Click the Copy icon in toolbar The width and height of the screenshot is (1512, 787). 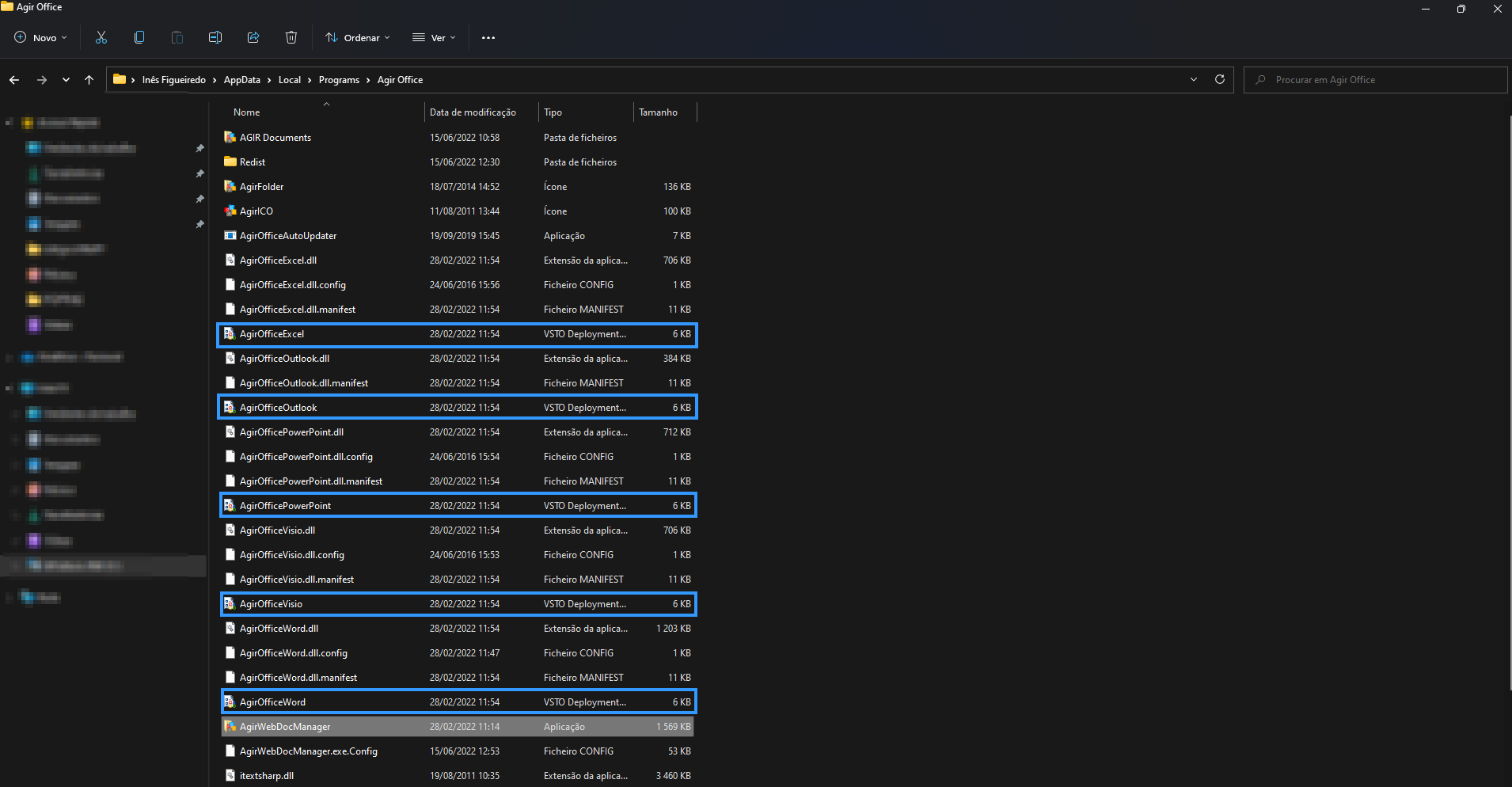tap(139, 37)
